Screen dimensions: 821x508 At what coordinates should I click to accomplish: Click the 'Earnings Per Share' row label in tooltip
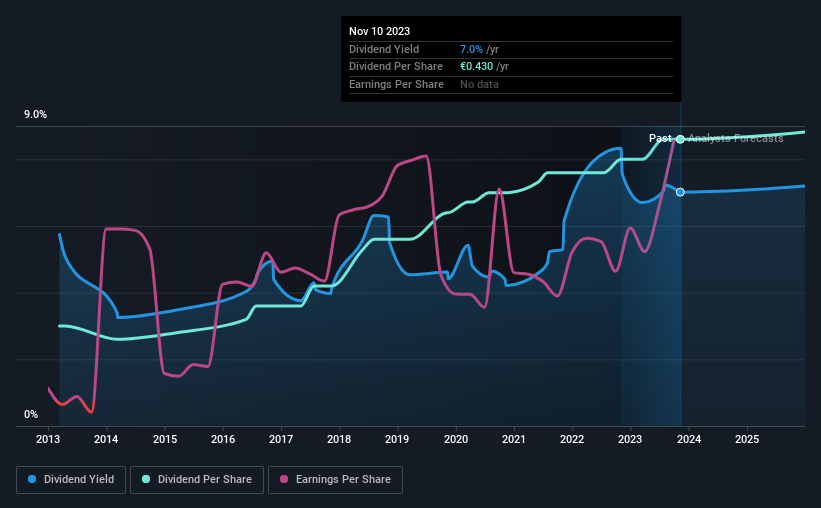[x=396, y=84]
